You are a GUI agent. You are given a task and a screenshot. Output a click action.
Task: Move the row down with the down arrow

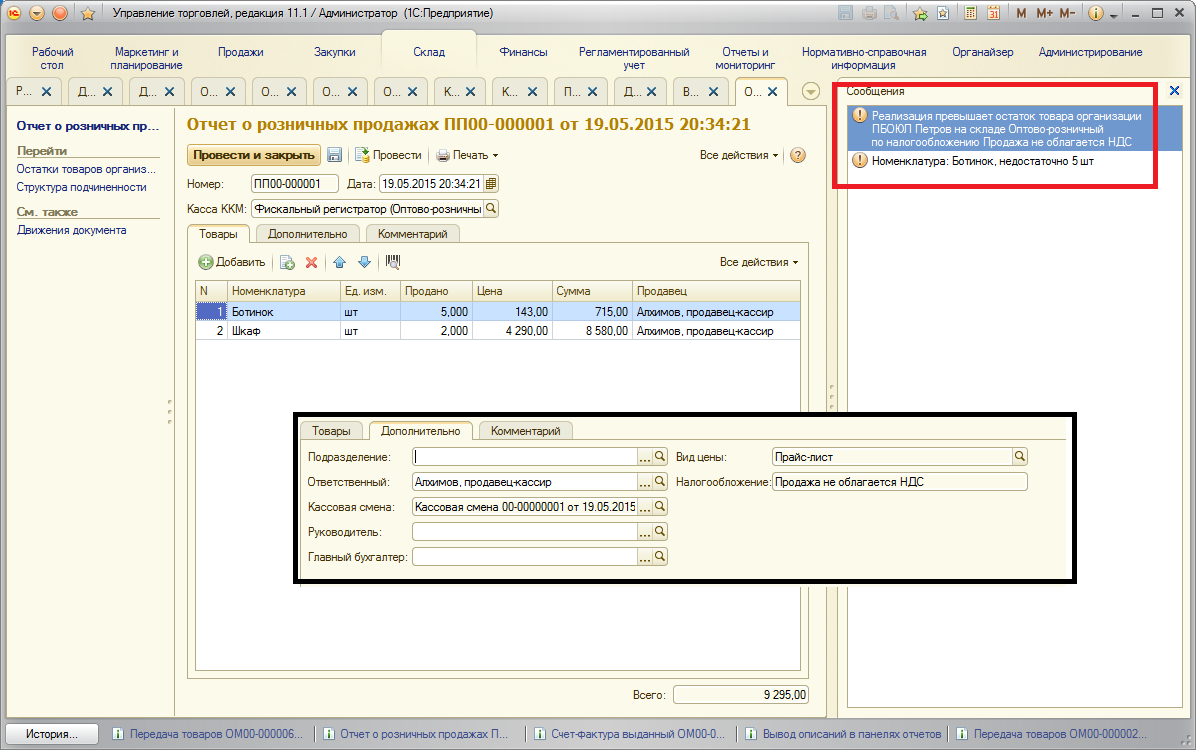(x=364, y=262)
